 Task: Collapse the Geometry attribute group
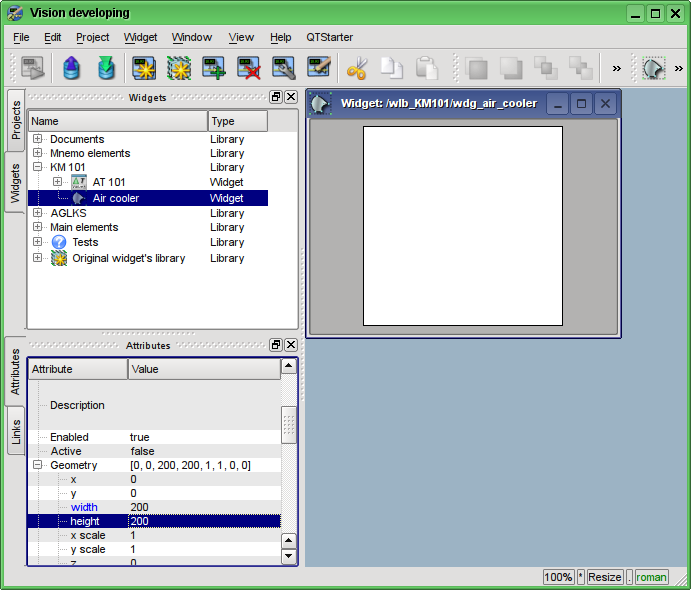38,465
